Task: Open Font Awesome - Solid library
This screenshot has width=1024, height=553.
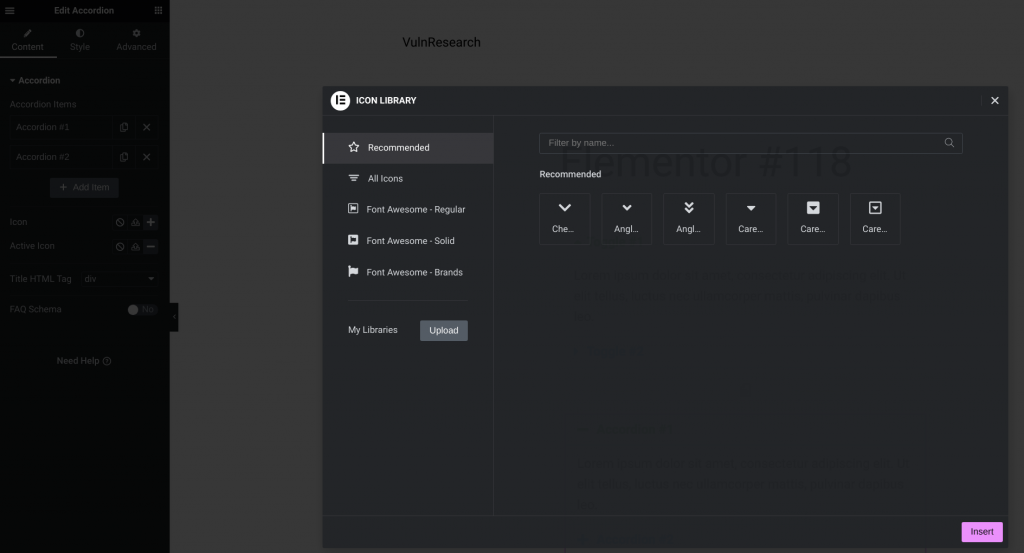Action: click(x=408, y=241)
